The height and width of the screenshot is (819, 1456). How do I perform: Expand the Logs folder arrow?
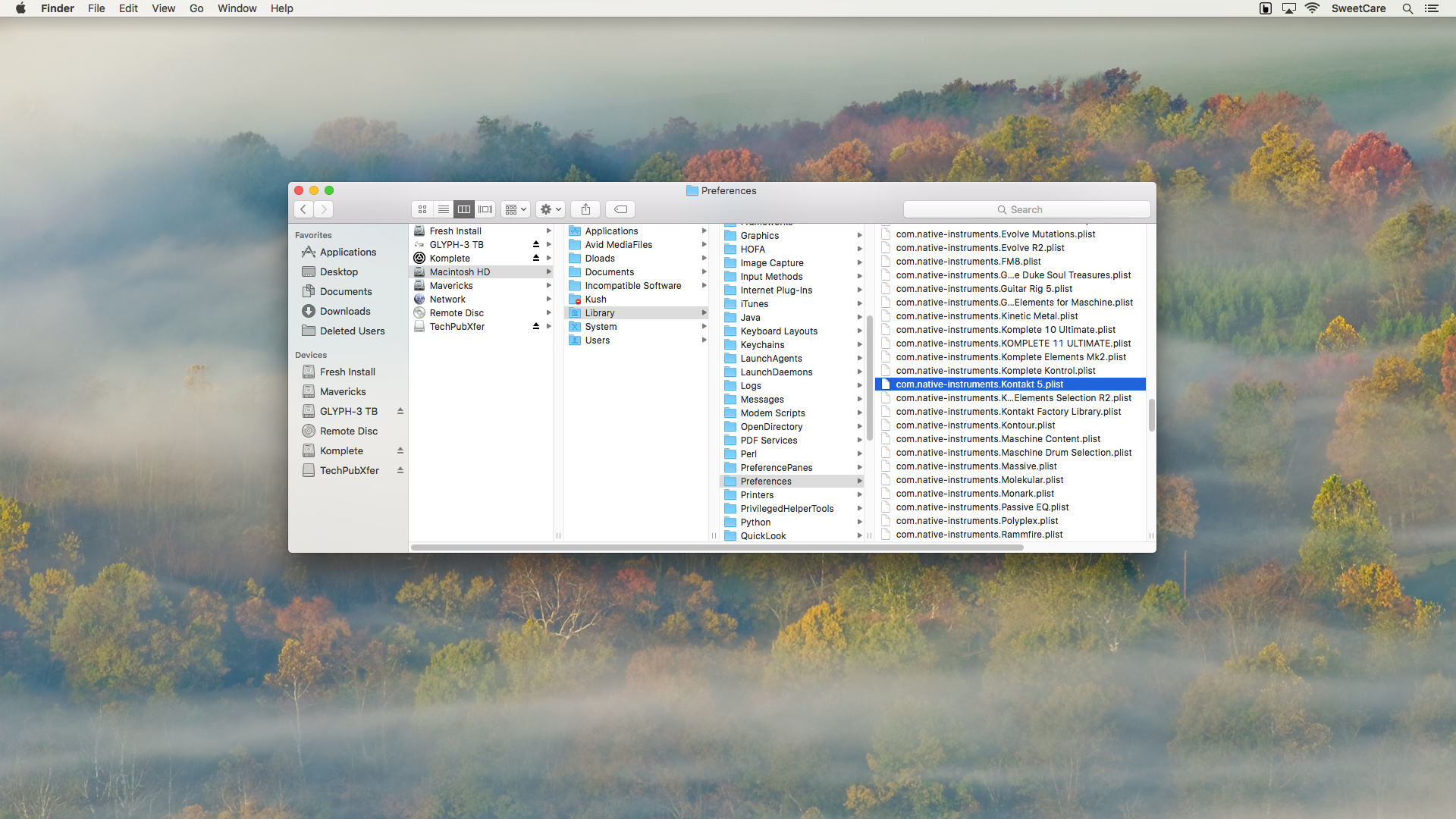[x=859, y=385]
